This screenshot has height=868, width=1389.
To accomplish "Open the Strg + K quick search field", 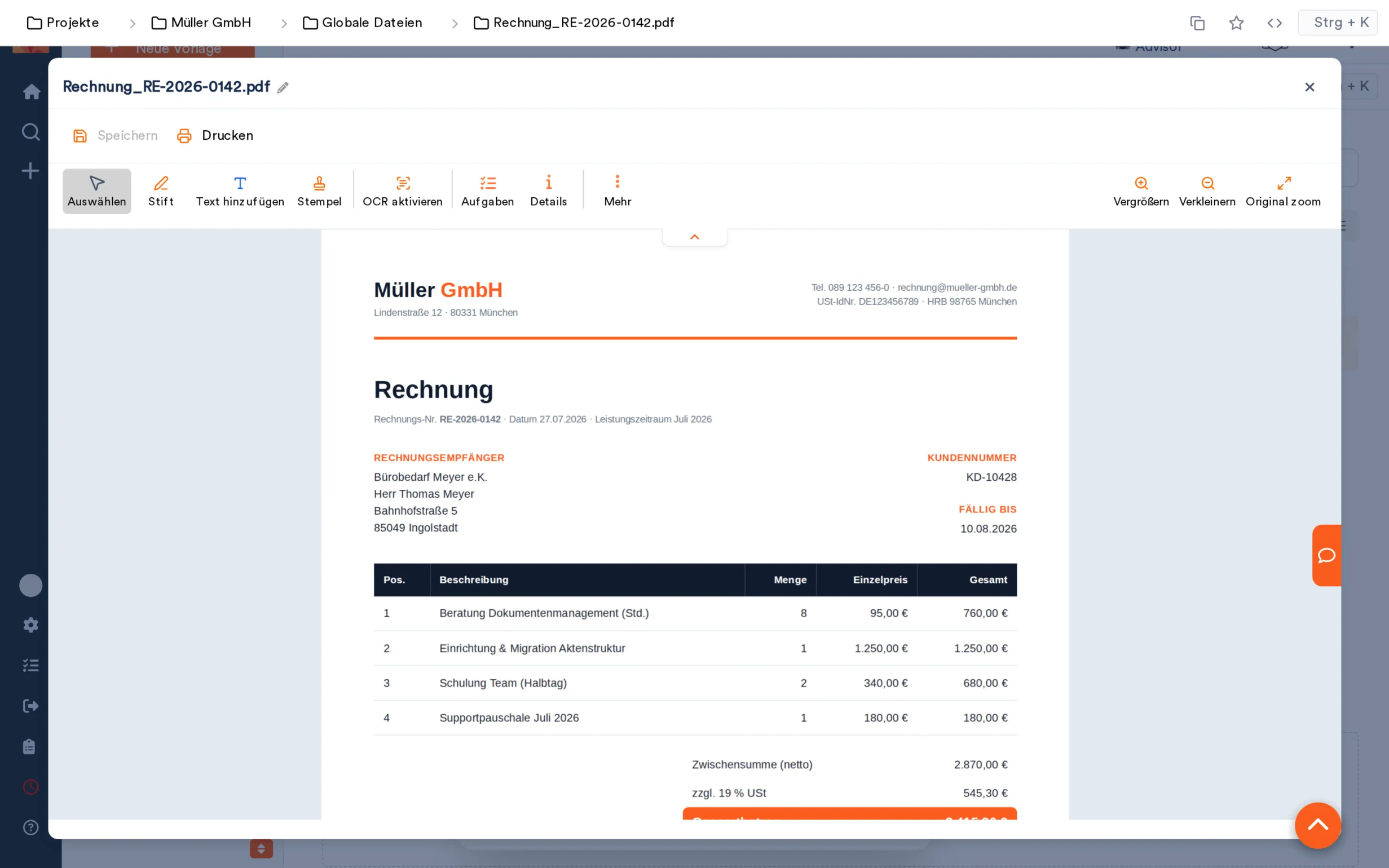I will pos(1338,23).
